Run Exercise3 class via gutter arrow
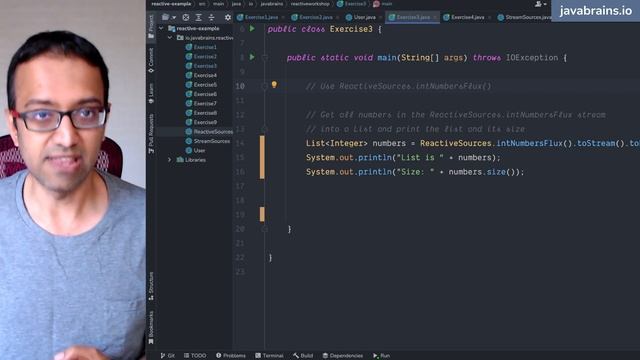Screen dimensions: 640x360 pyautogui.click(x=252, y=29)
